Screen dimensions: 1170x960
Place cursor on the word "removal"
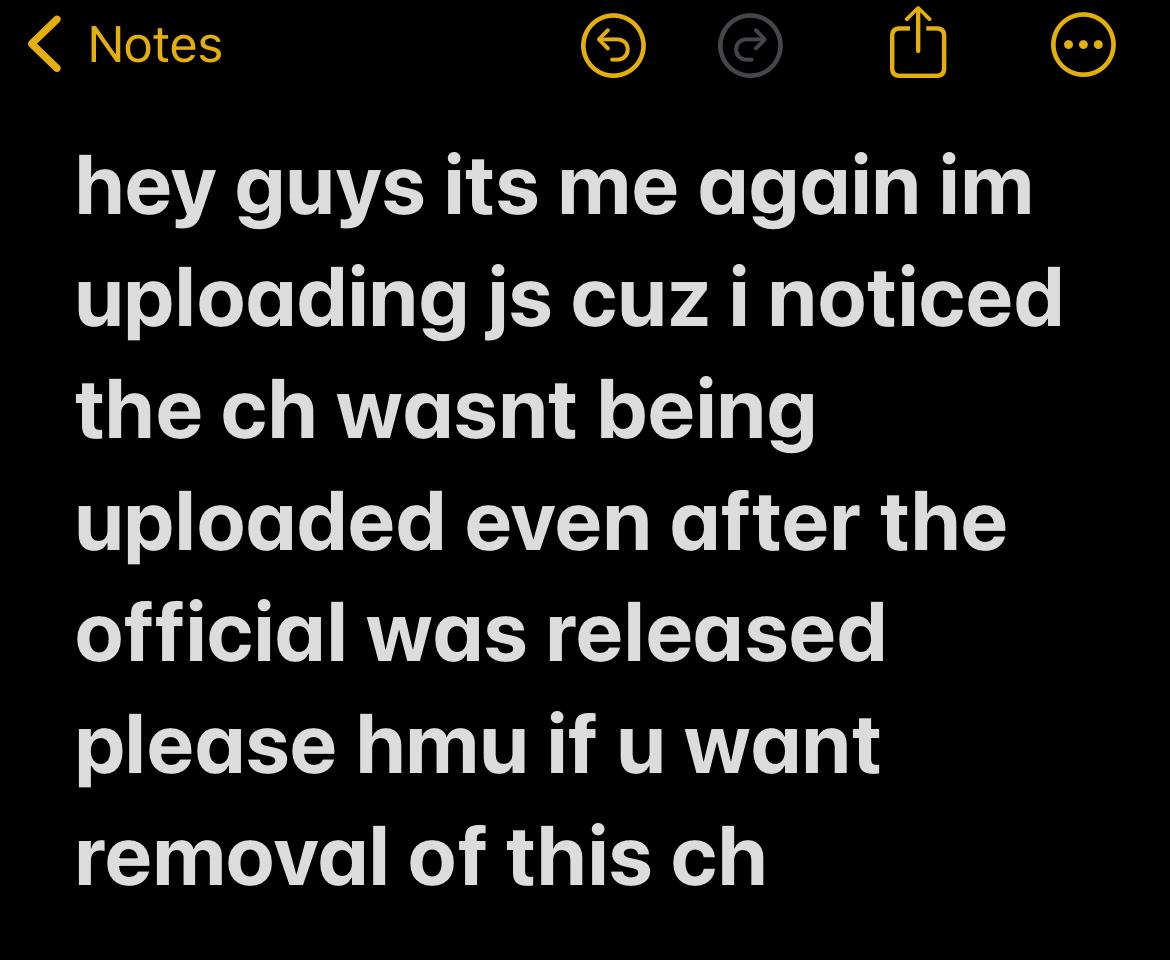(231, 855)
